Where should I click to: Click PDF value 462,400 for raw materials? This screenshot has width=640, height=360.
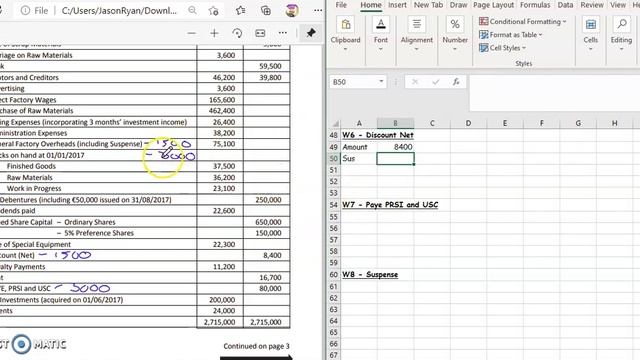coord(222,111)
